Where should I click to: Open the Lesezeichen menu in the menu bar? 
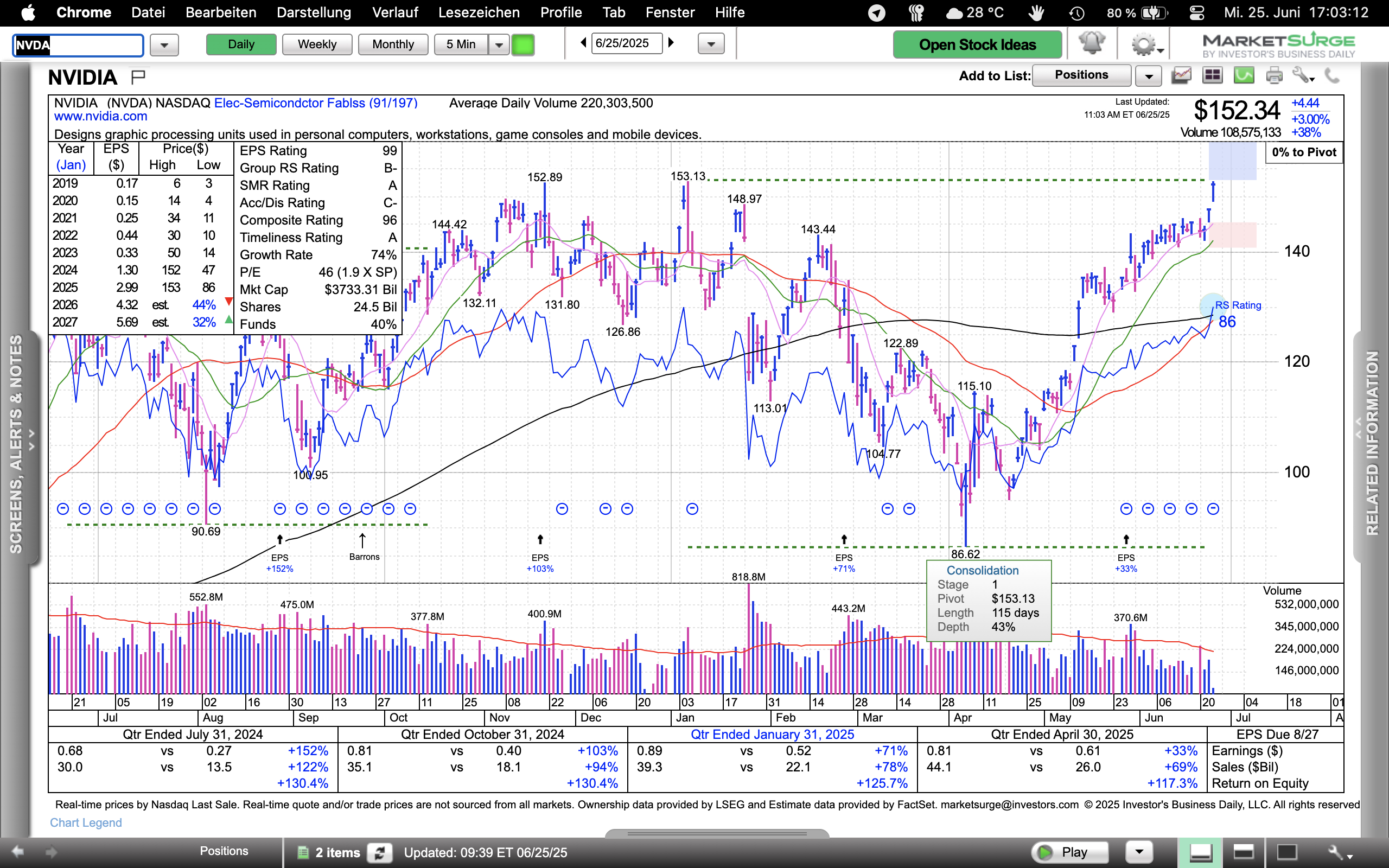coord(479,12)
